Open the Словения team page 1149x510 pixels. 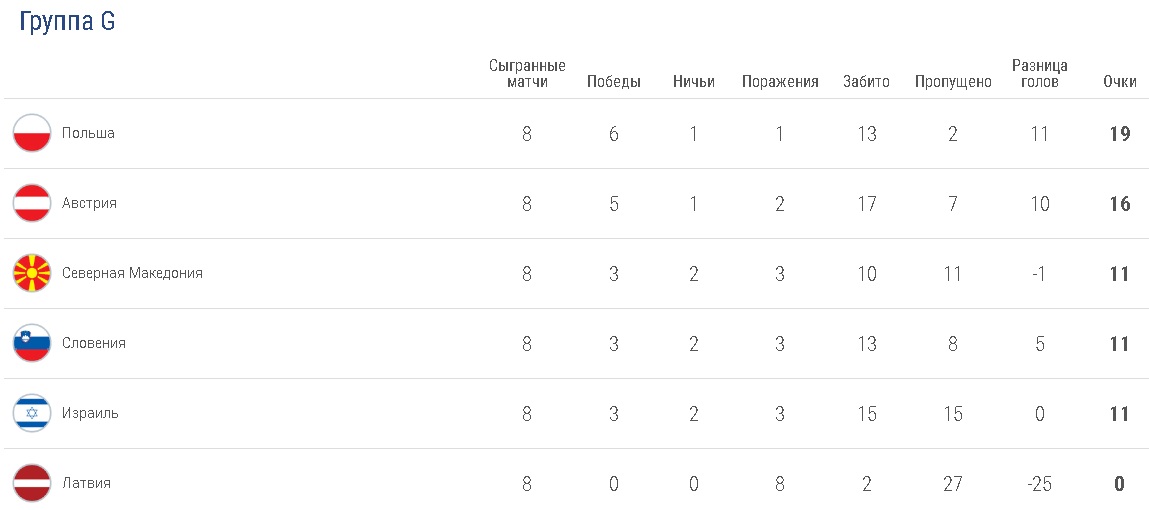pos(94,343)
